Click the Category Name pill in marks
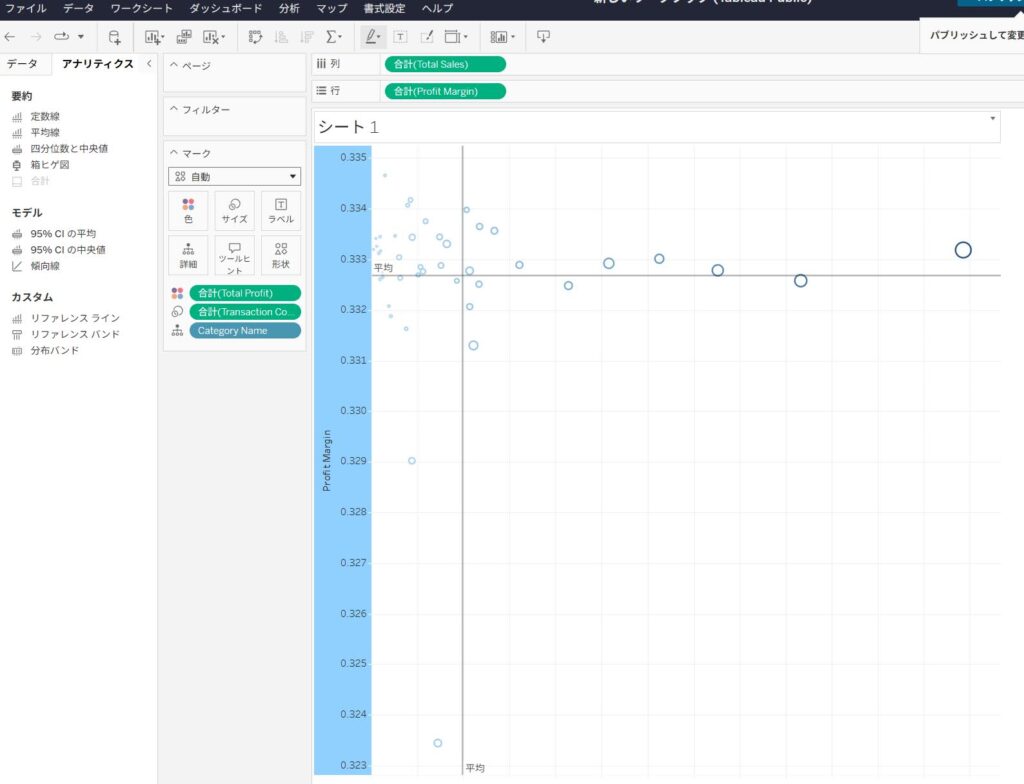Viewport: 1024px width, 784px height. point(244,331)
